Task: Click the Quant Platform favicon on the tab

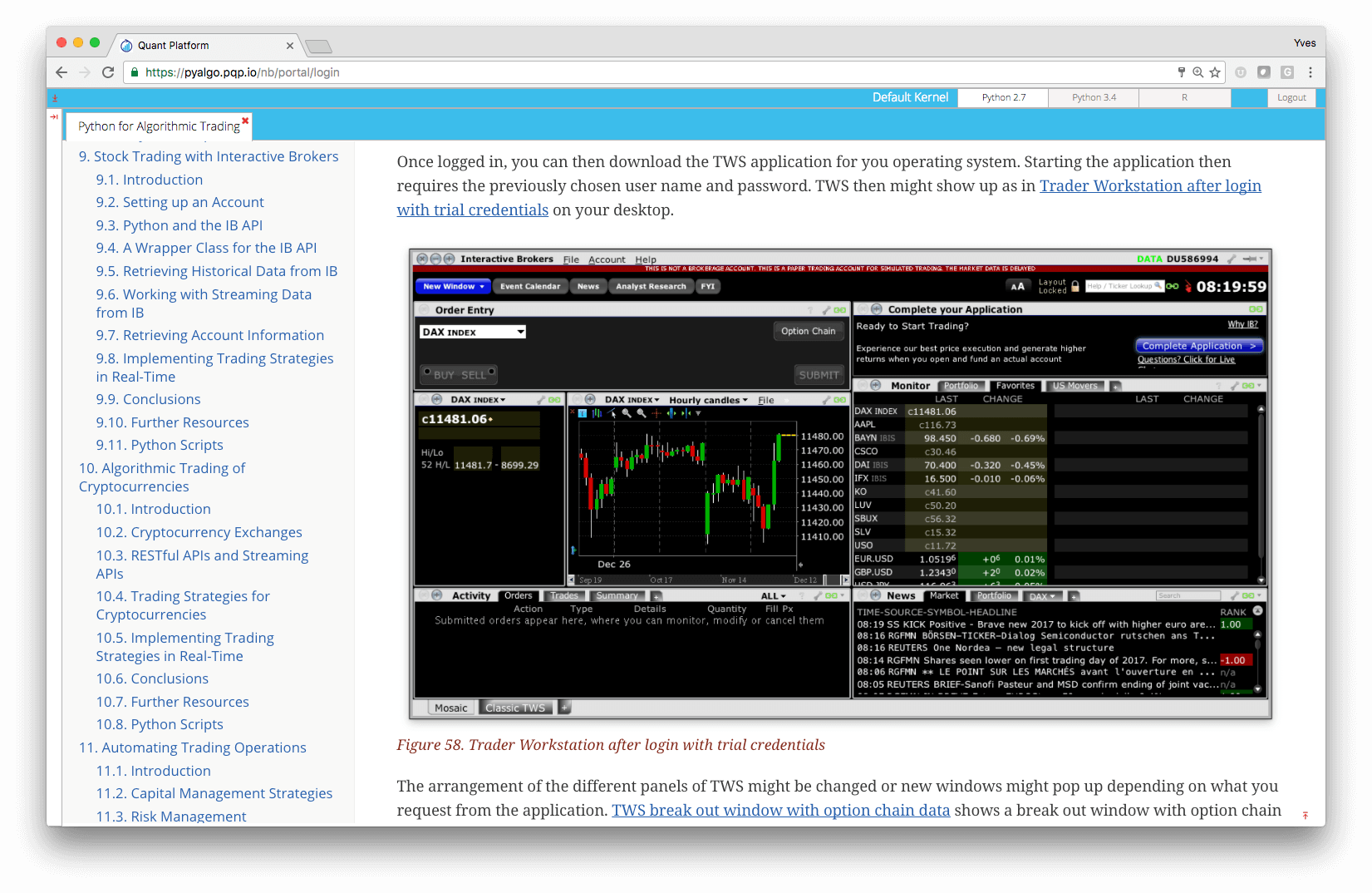Action: [126, 46]
